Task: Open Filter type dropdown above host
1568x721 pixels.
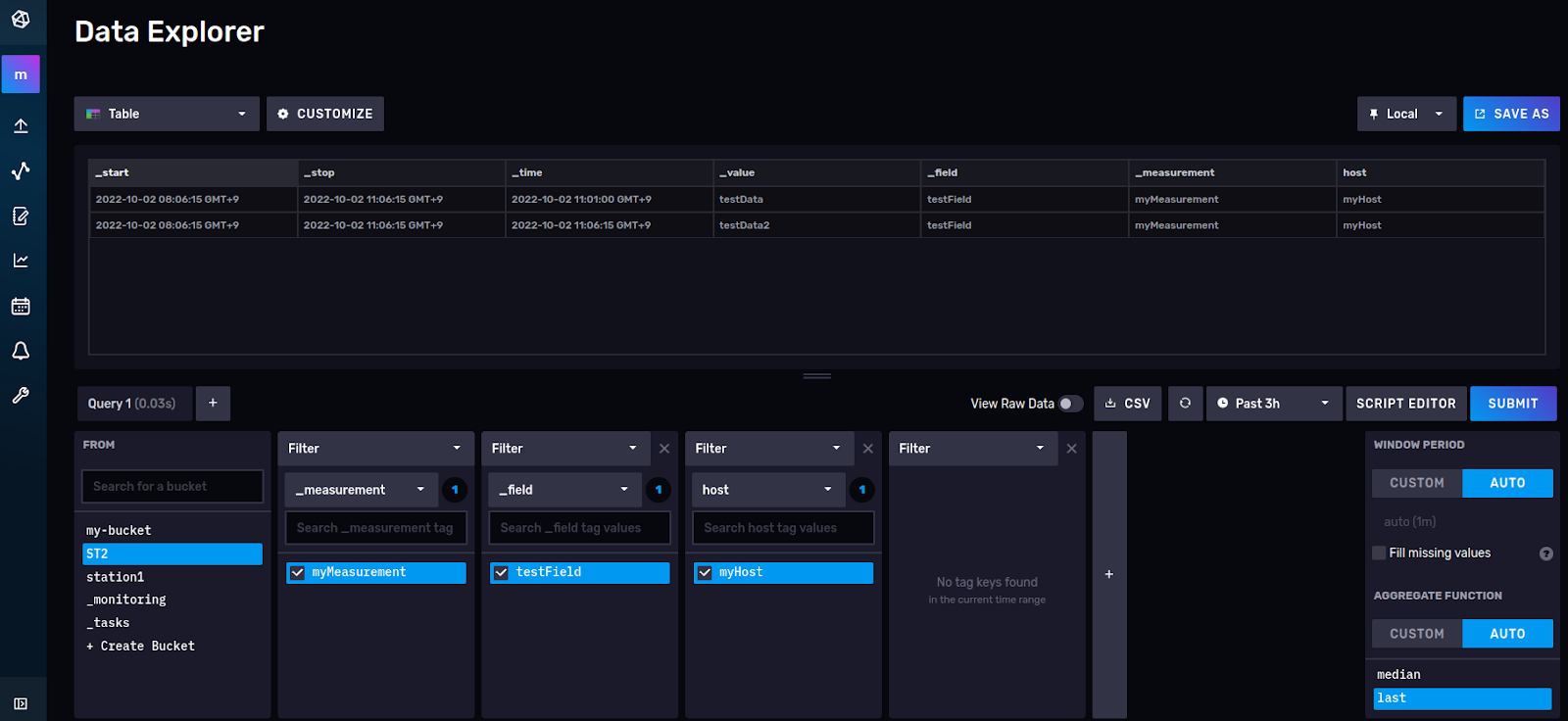Action: tap(769, 449)
